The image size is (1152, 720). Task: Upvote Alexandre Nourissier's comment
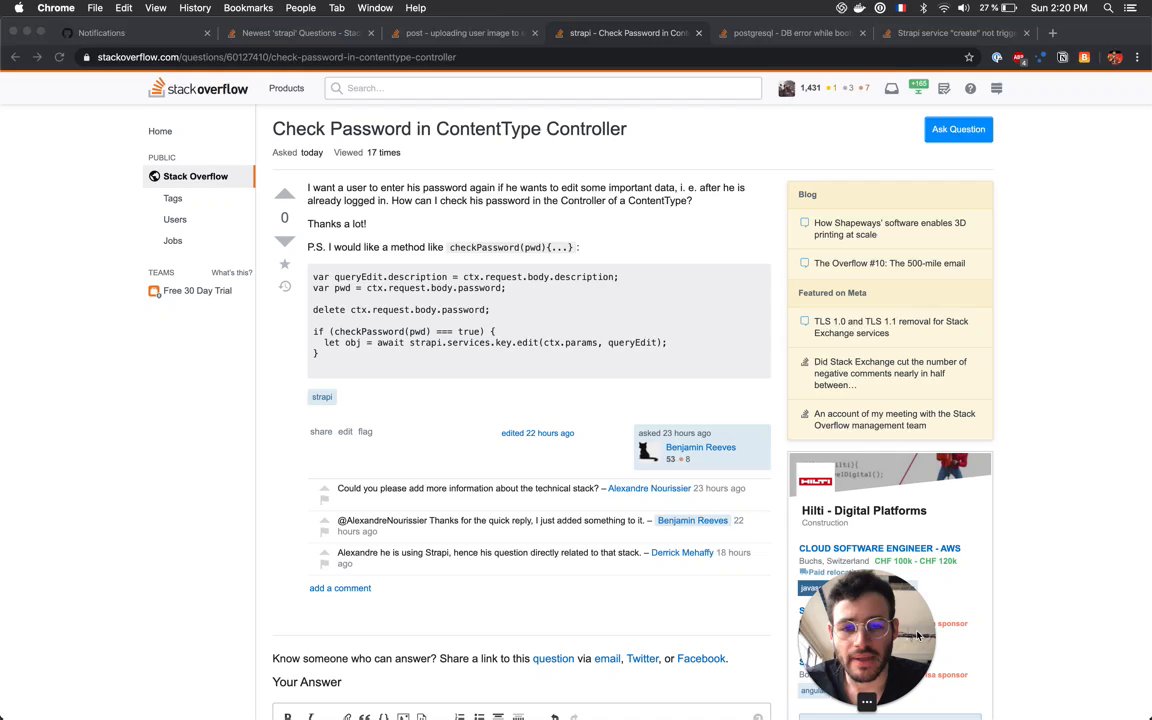click(x=324, y=486)
